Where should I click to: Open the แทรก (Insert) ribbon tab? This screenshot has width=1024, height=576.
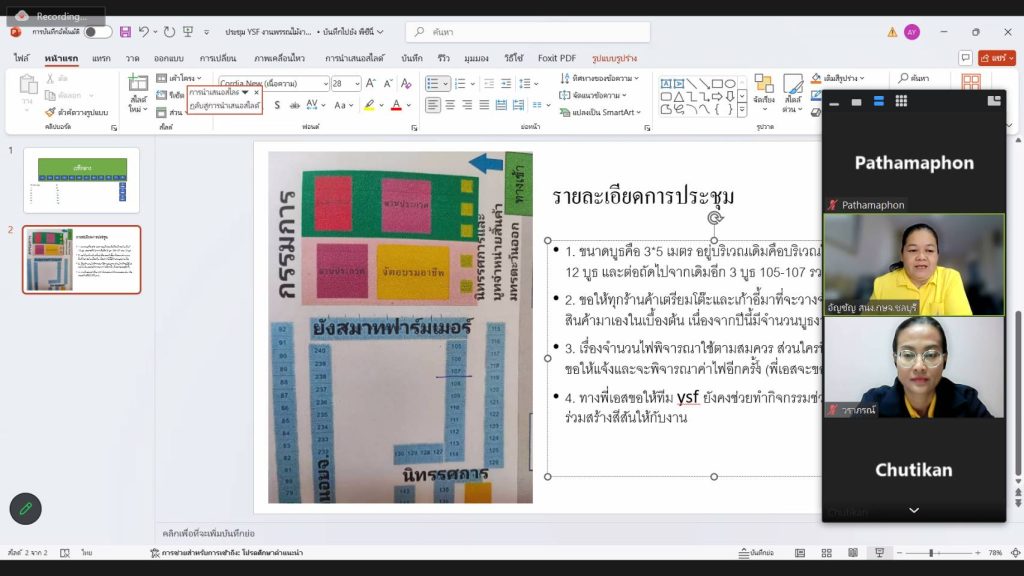(101, 58)
